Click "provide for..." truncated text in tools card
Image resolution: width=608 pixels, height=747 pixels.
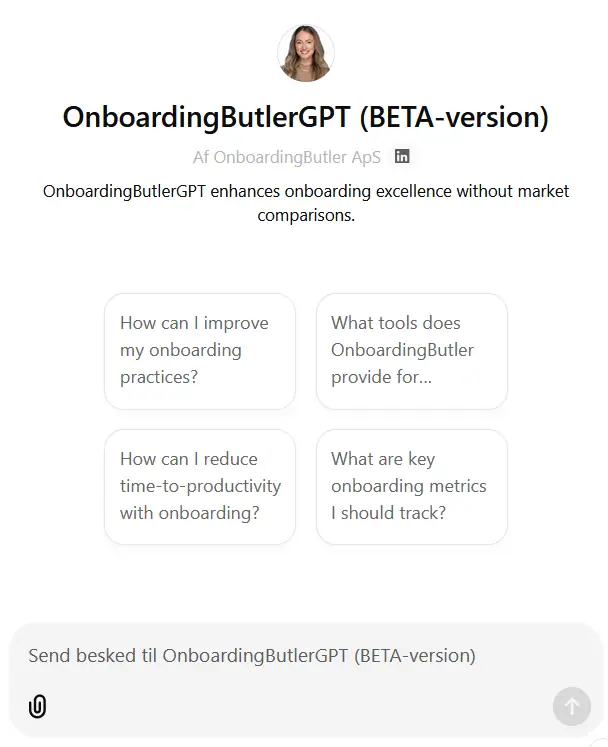[x=381, y=378]
